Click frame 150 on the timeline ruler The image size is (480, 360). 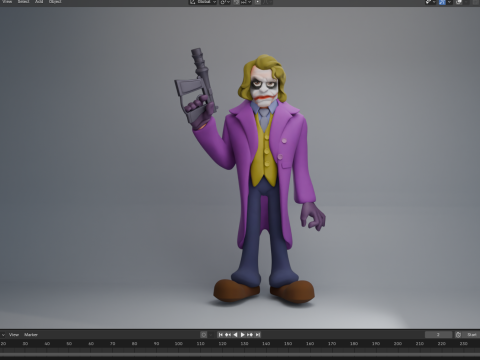tap(288, 343)
